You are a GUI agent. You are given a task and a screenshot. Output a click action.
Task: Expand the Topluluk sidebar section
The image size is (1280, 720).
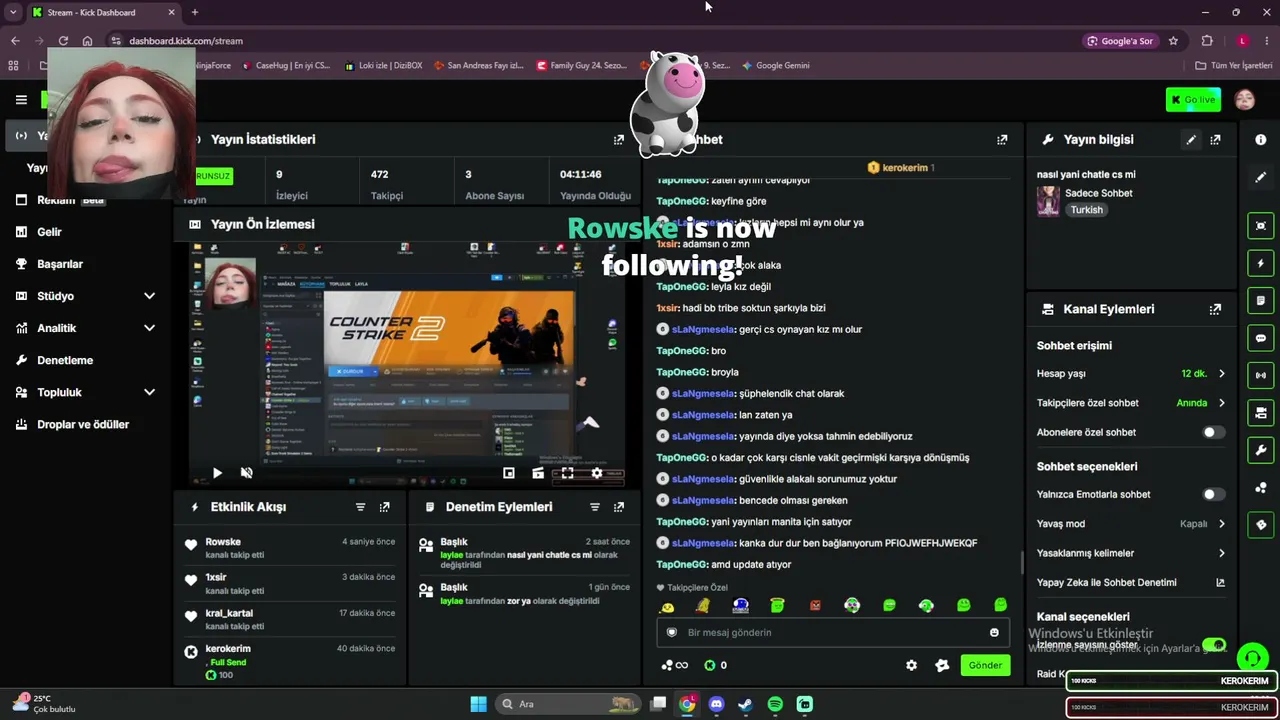[149, 393]
